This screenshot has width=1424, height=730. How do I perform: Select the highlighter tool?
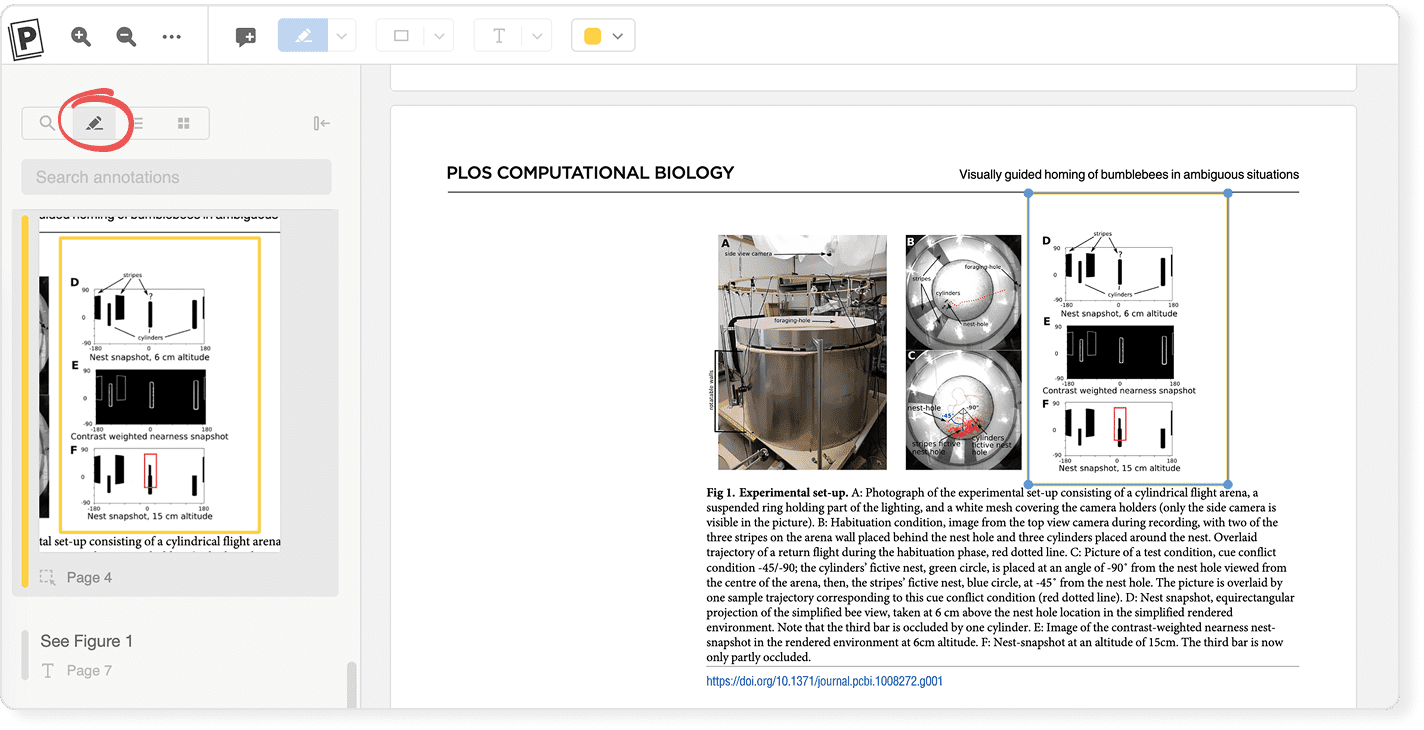pyautogui.click(x=304, y=36)
